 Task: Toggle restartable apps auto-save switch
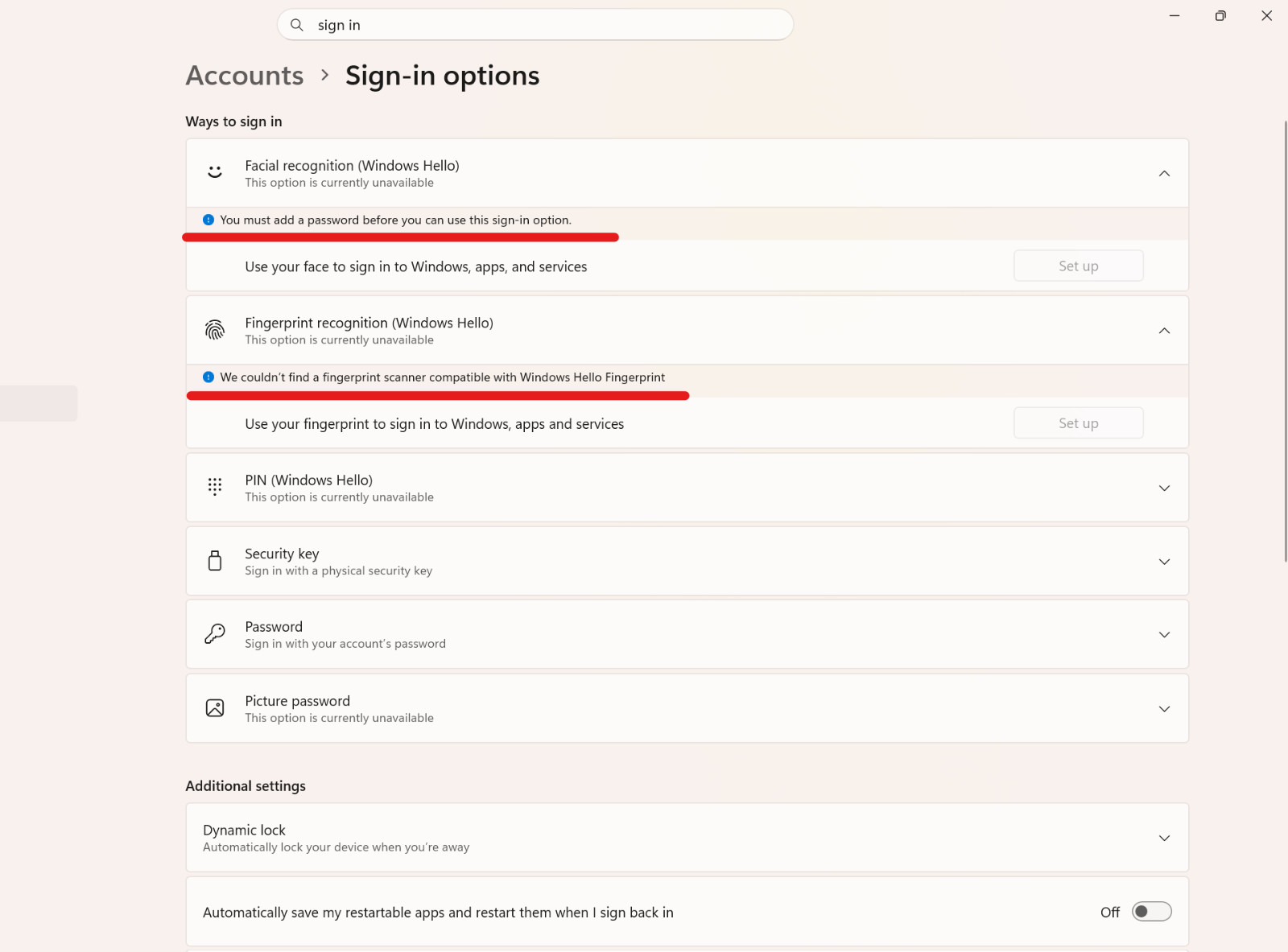click(x=1152, y=912)
